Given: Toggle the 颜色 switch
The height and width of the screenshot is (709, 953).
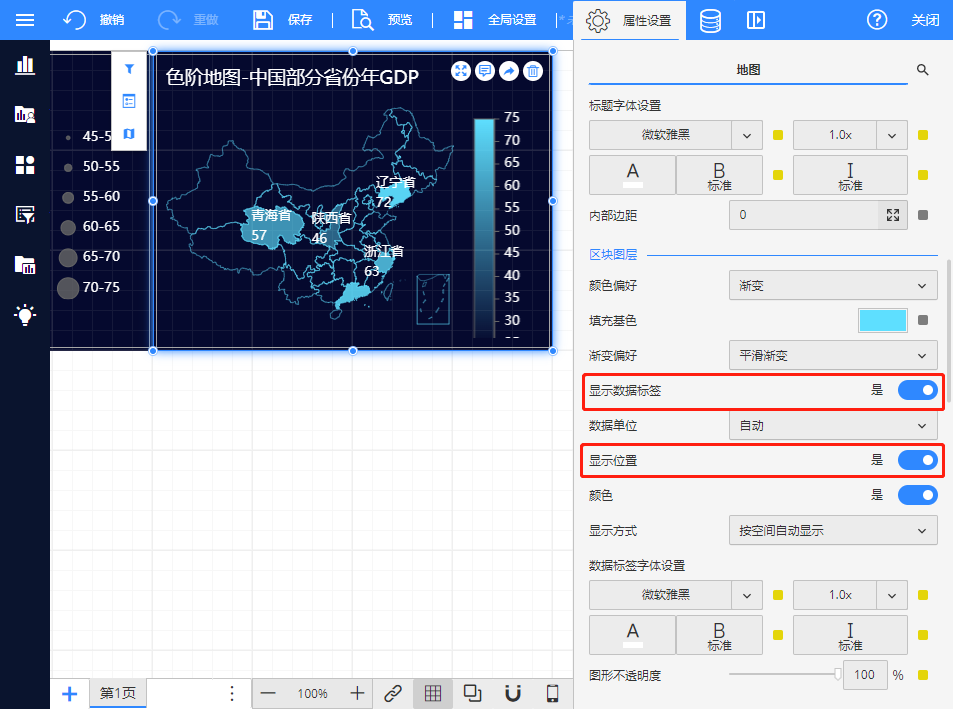Looking at the screenshot, I should point(917,495).
